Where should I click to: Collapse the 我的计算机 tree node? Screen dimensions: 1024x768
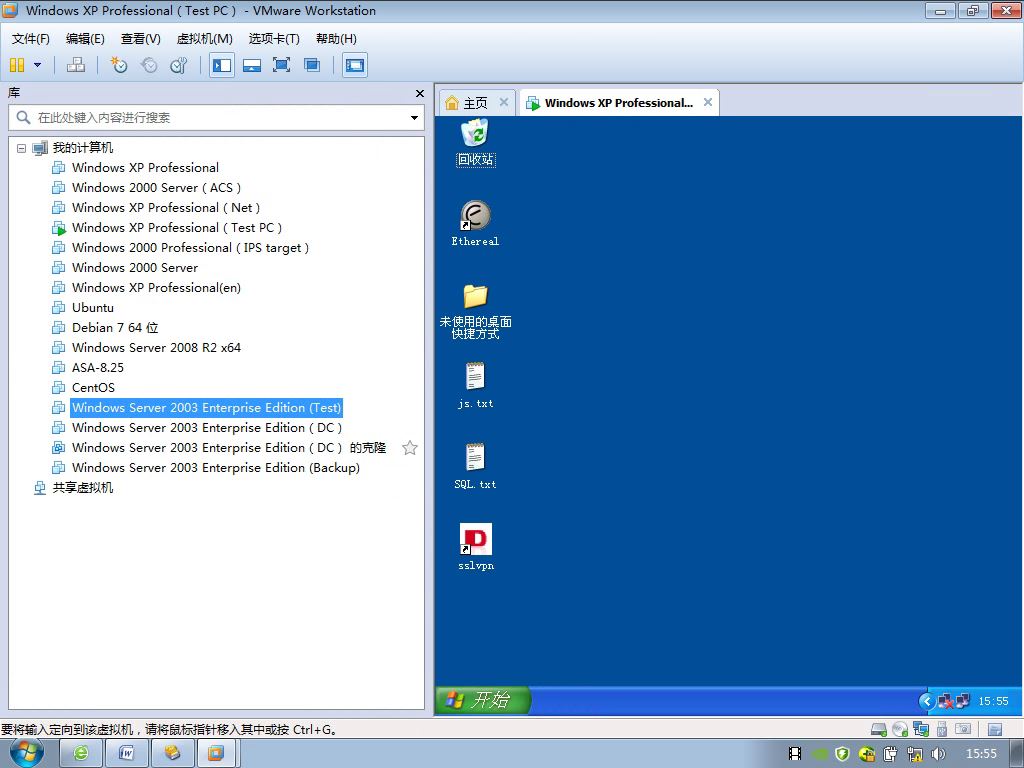[22, 148]
